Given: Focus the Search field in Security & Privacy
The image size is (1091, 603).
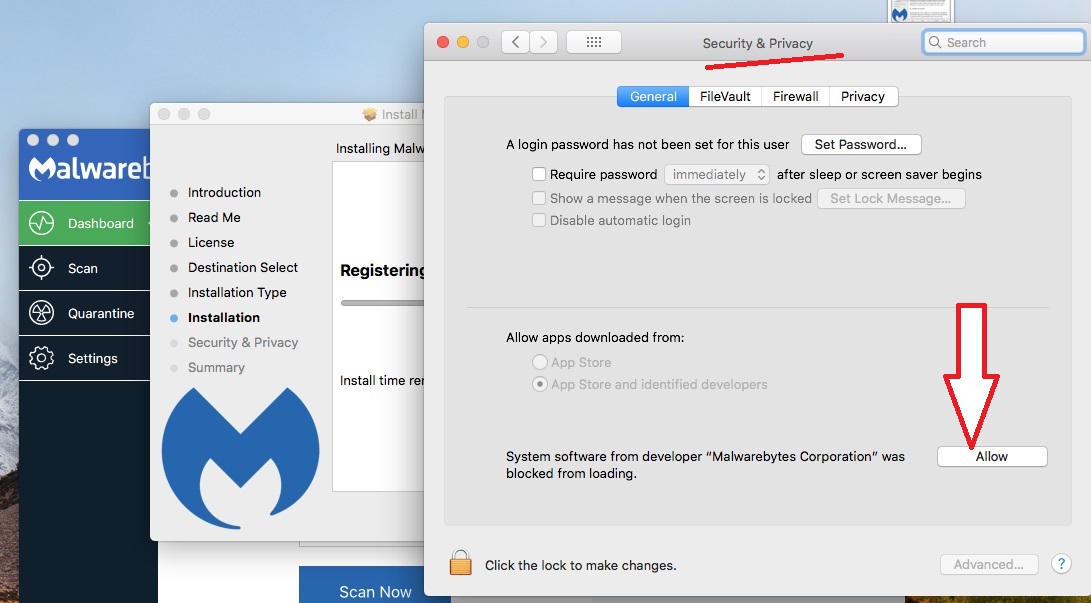Looking at the screenshot, I should click(1004, 42).
